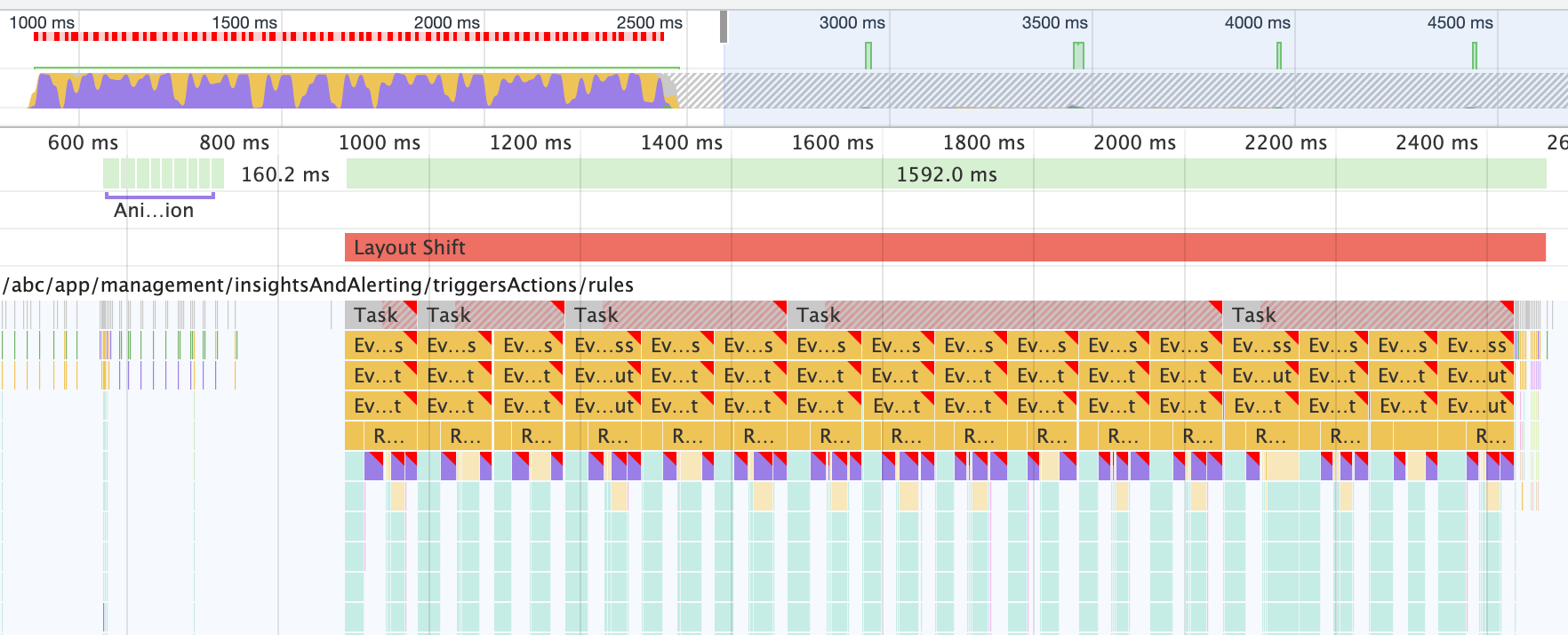Screen dimensions: 1568x635
Task: Click the 2500 ms label in the overview
Action: tap(650, 22)
